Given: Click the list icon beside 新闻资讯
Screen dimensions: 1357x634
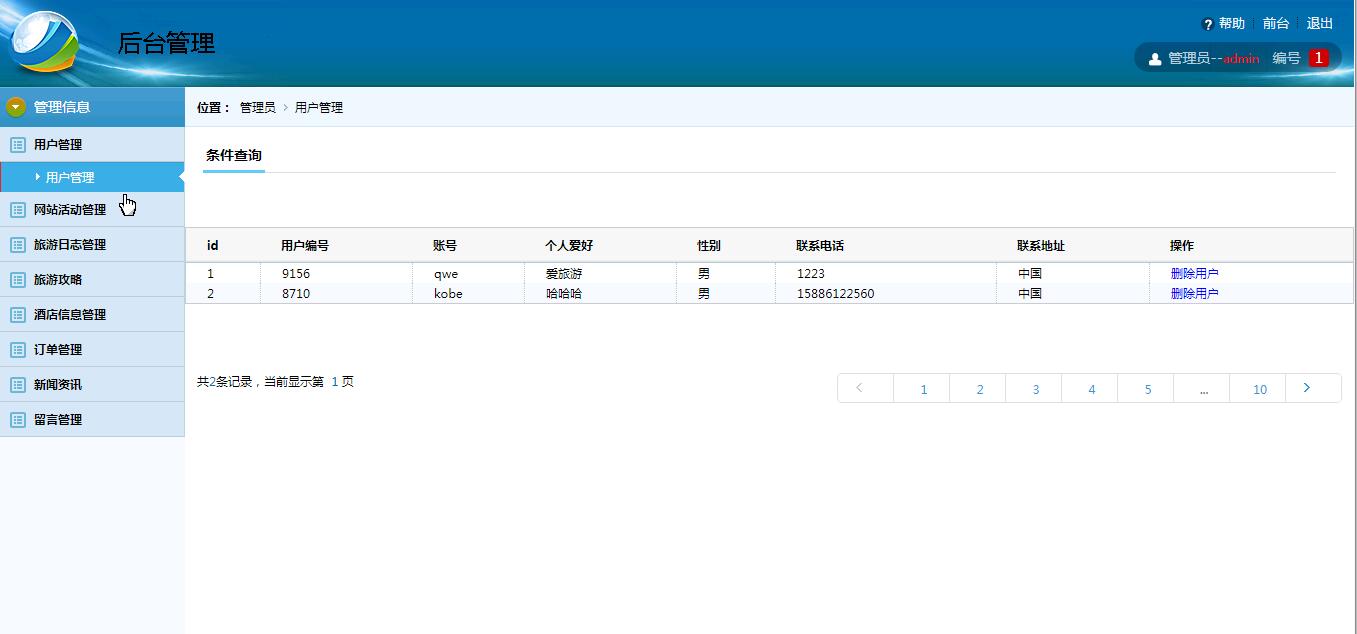Looking at the screenshot, I should [x=17, y=385].
